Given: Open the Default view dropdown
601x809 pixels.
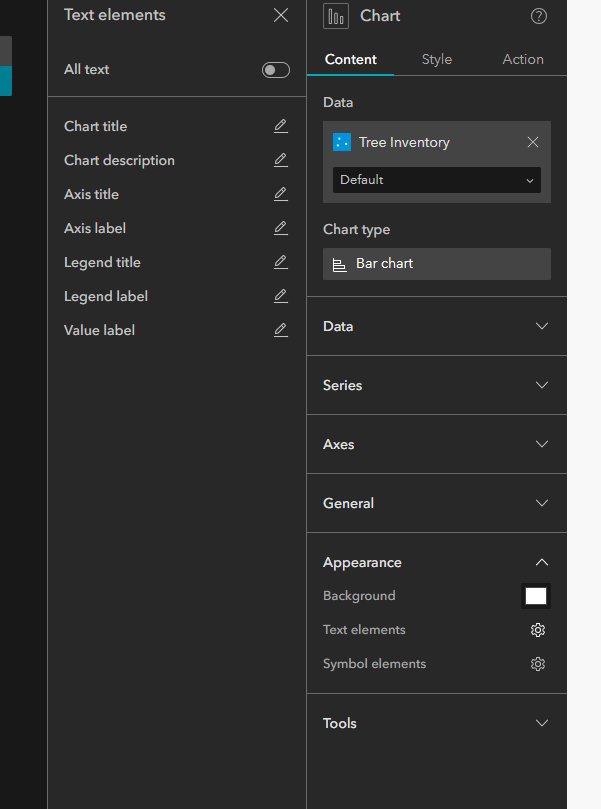Looking at the screenshot, I should point(437,180).
